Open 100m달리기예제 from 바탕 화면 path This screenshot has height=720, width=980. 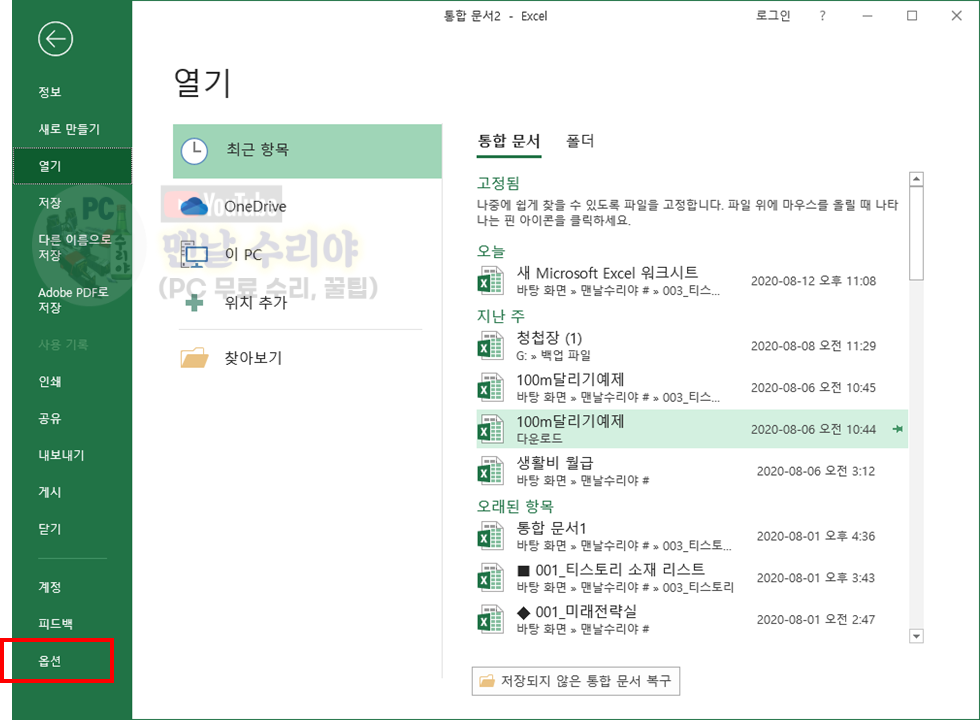click(692, 388)
